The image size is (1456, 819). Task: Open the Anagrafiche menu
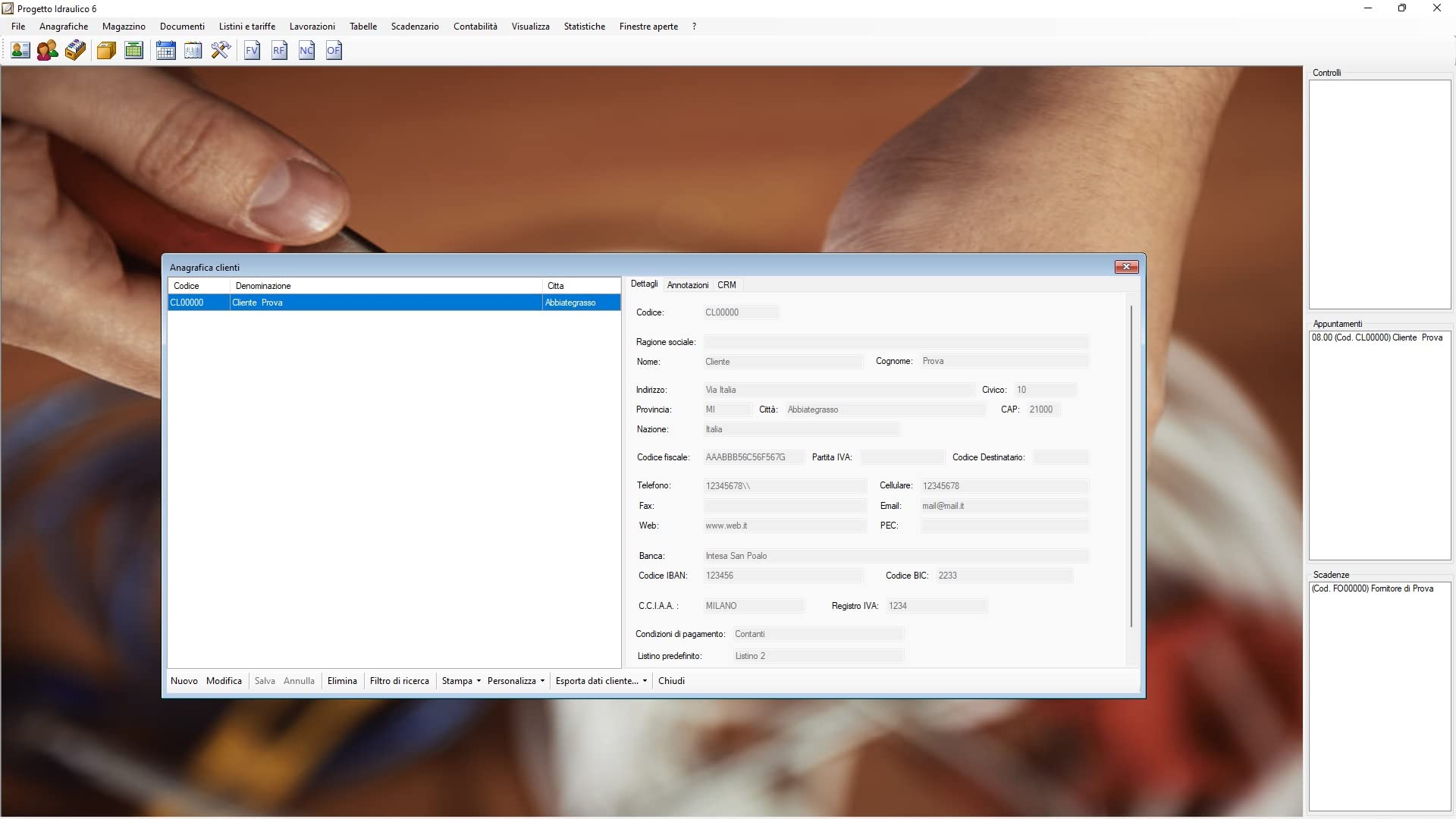(64, 27)
